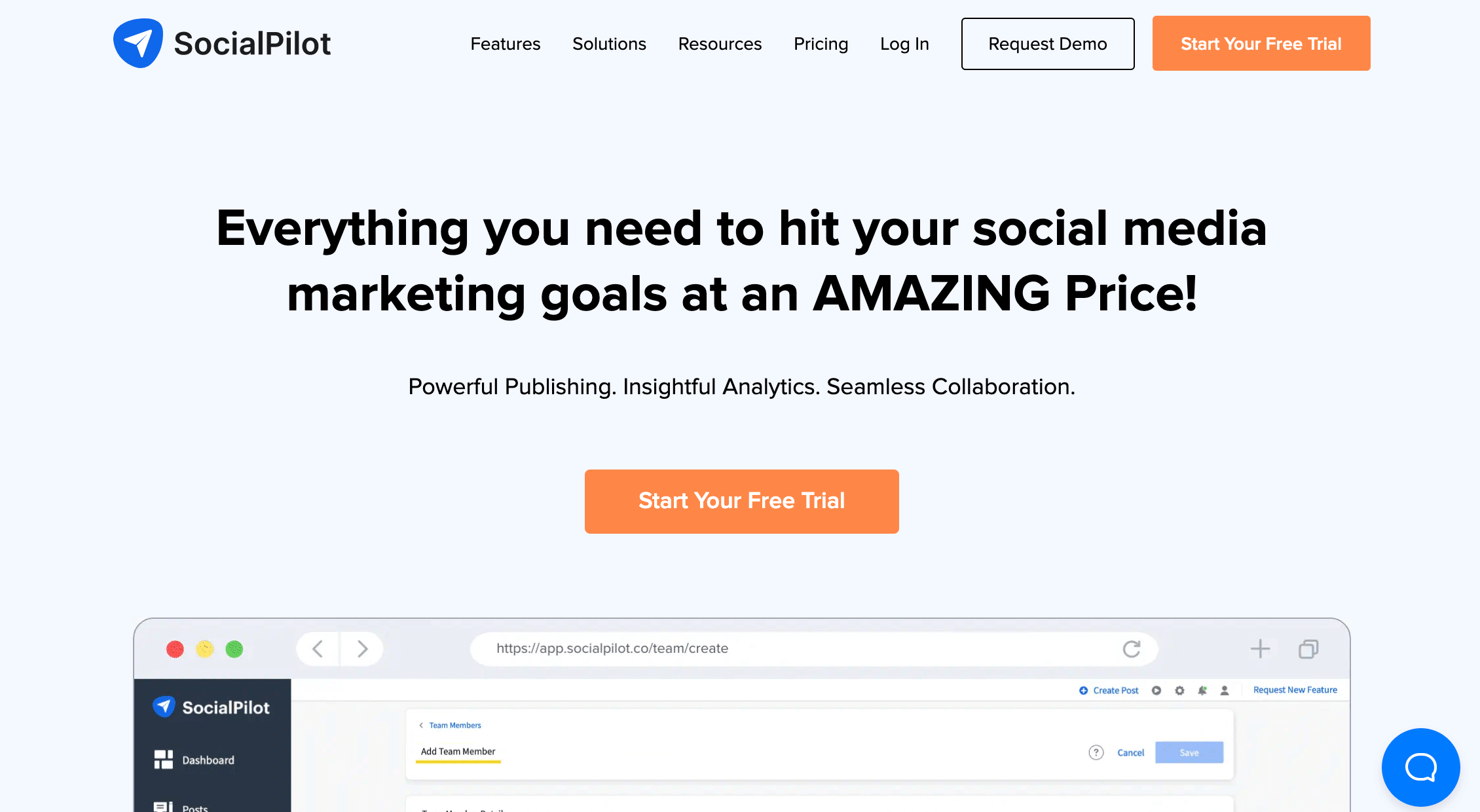Click Start Your Free Trial orange button
Viewport: 1480px width, 812px height.
coord(741,501)
